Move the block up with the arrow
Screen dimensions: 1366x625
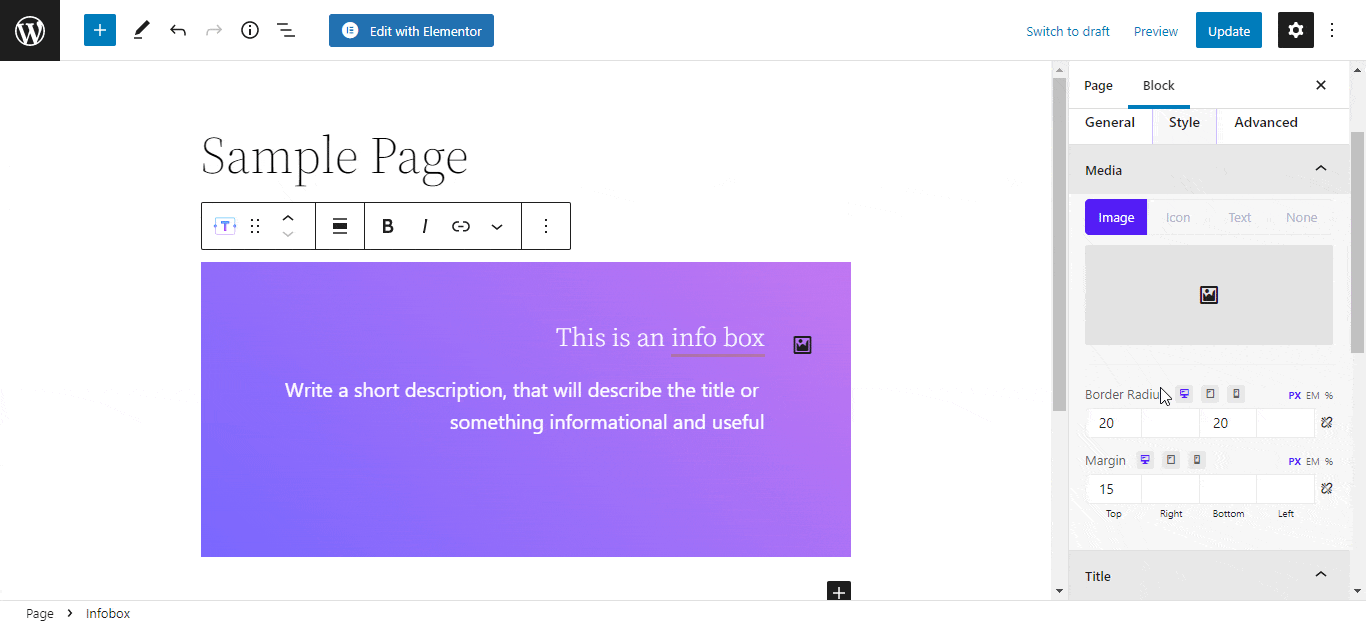tap(288, 217)
